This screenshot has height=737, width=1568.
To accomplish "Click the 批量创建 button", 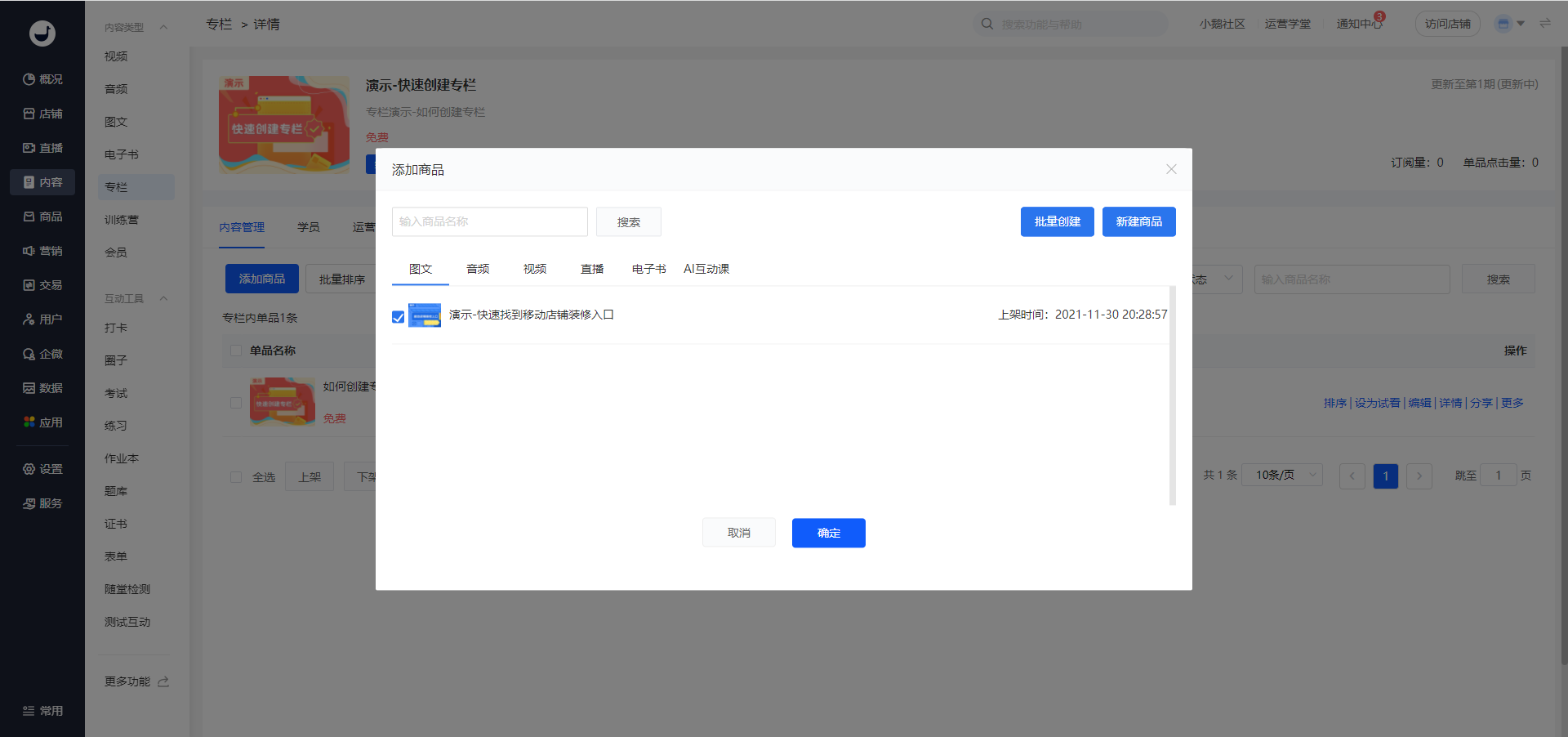I will 1057,221.
